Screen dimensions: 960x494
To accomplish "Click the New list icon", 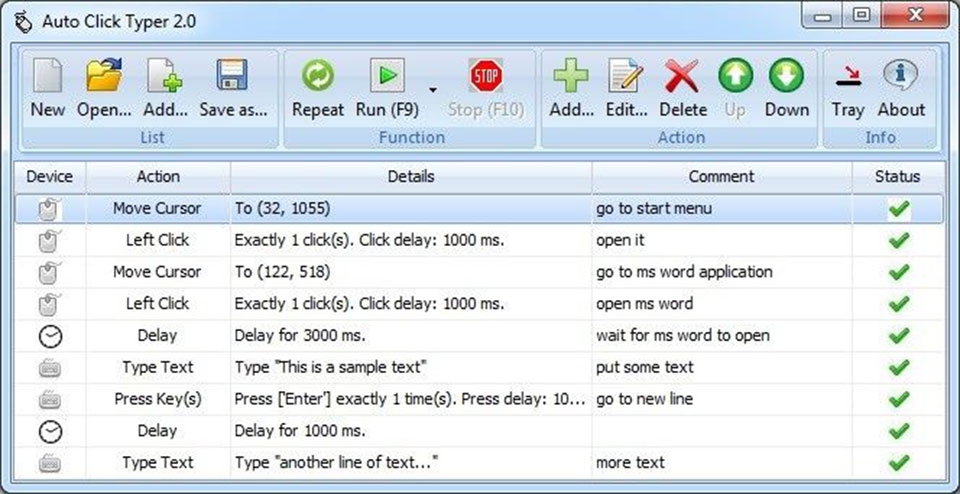I will (47, 76).
